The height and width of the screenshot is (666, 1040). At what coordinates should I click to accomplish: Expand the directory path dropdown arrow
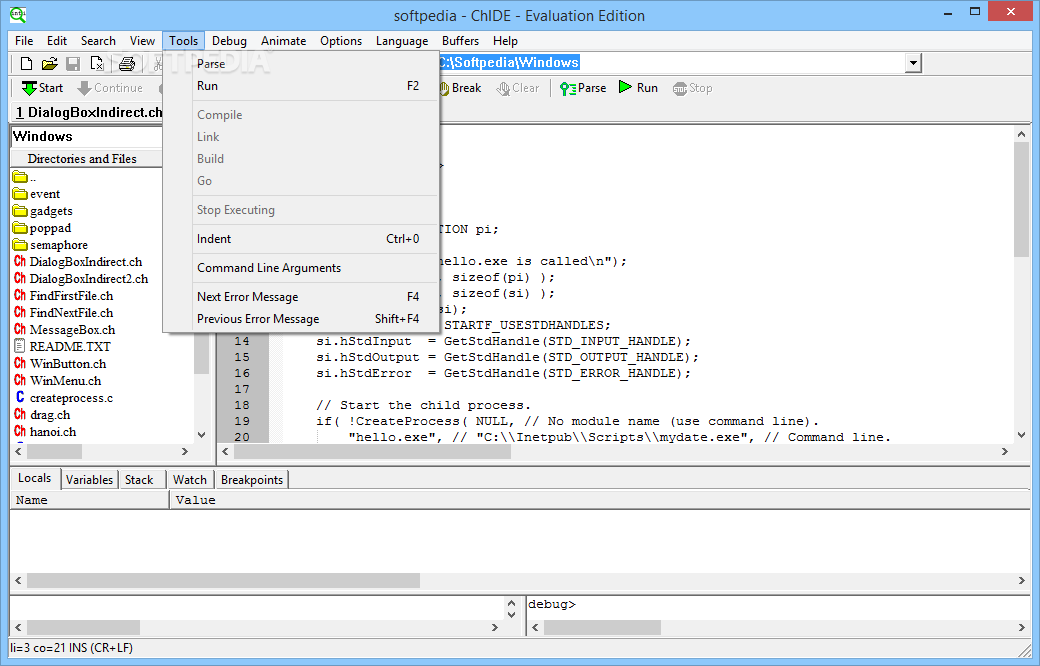pyautogui.click(x=913, y=63)
